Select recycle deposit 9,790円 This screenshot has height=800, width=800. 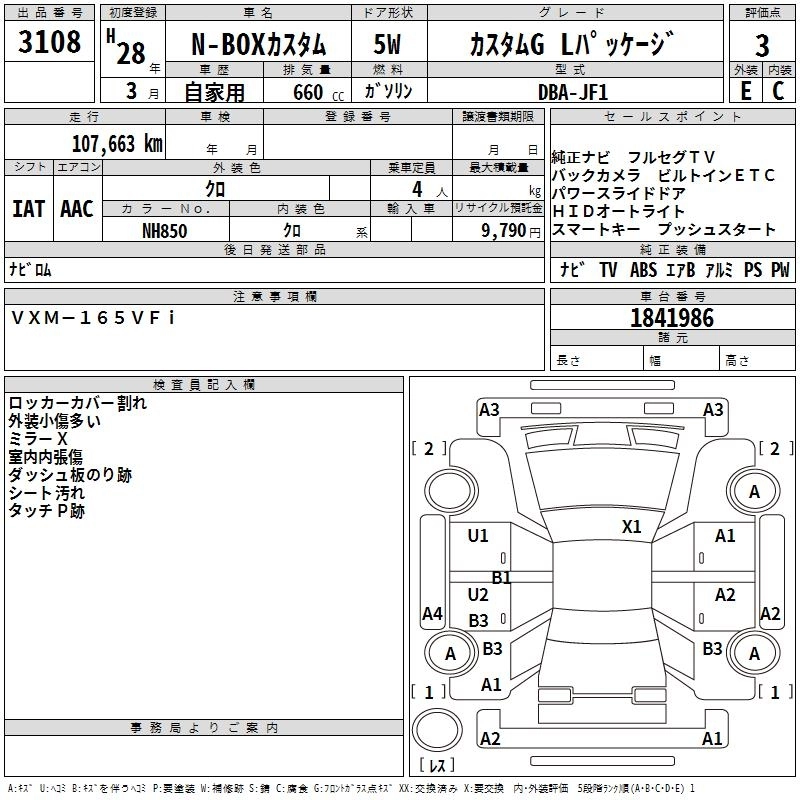point(511,231)
